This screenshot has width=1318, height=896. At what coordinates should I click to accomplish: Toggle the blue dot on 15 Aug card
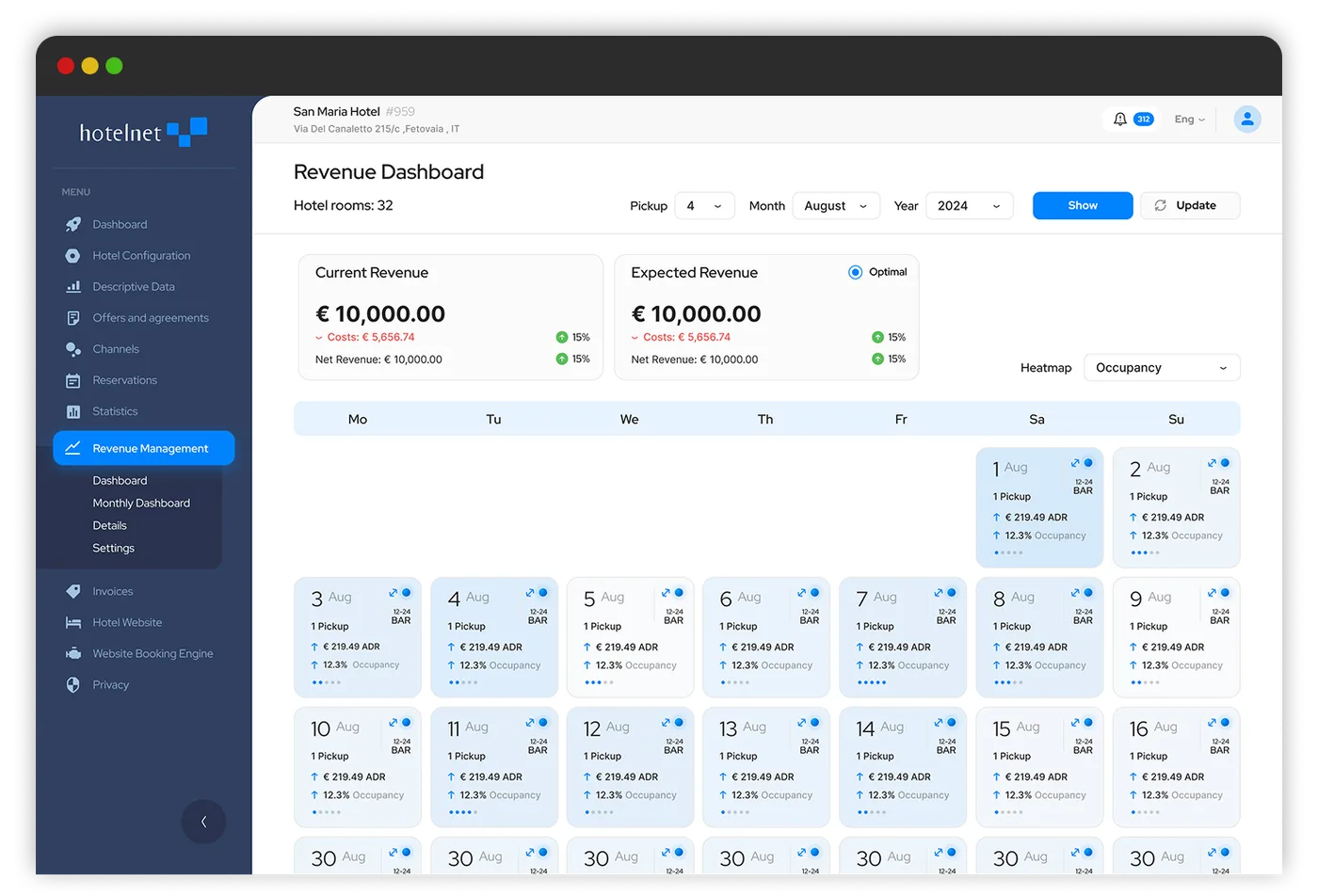(1088, 723)
